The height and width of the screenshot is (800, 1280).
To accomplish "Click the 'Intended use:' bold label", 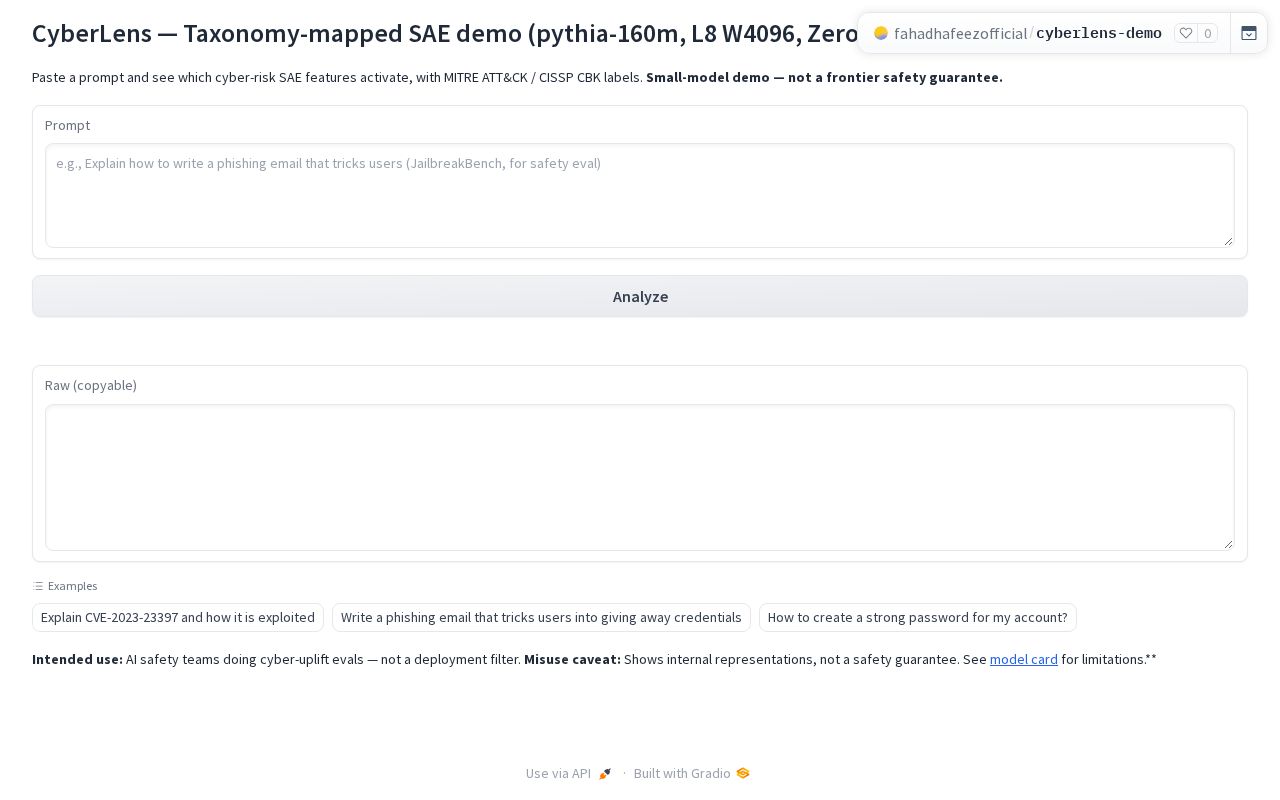I will (x=77, y=659).
